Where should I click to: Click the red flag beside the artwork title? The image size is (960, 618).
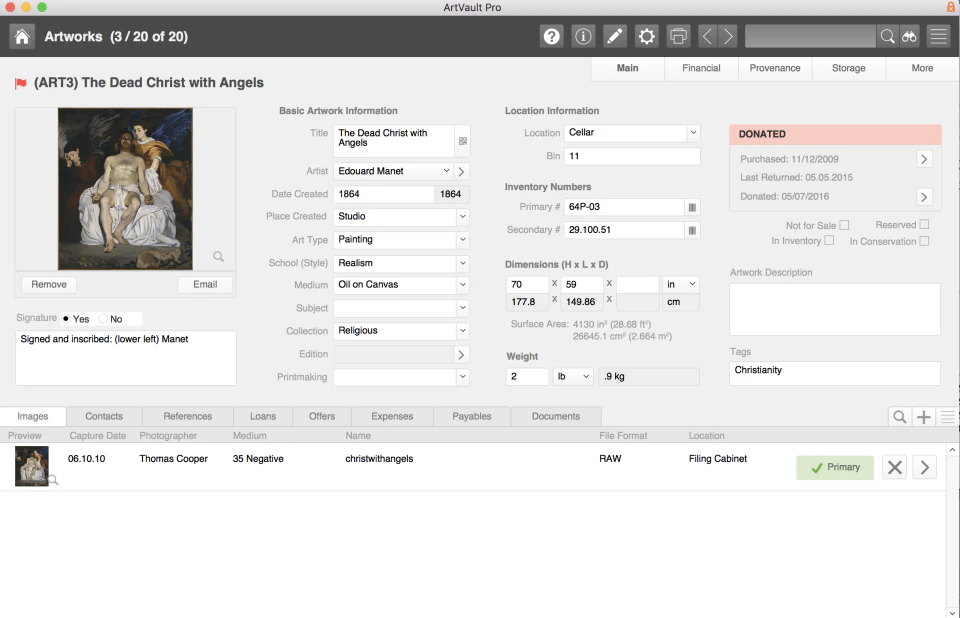click(19, 83)
